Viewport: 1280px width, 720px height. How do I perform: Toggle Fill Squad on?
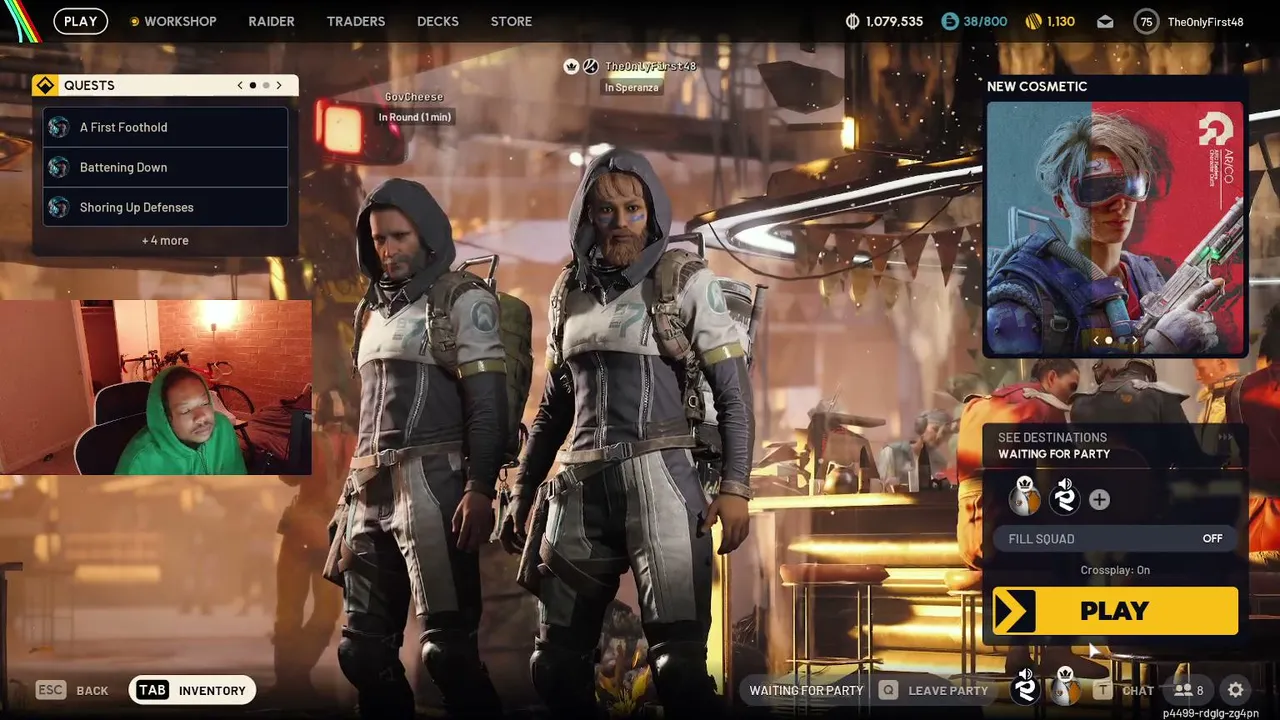point(1115,538)
